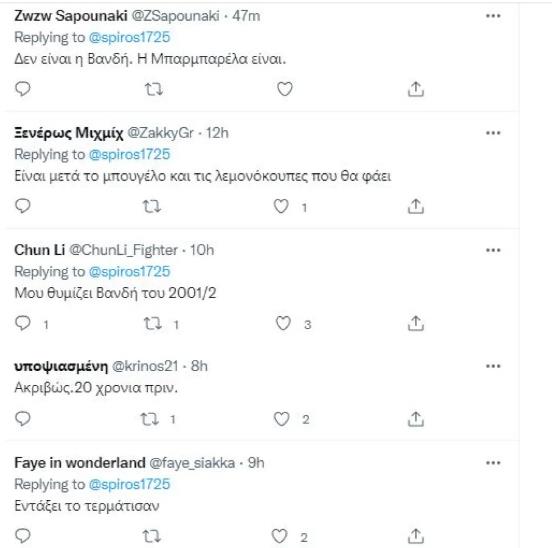Screen dimensions: 552x548
Task: Reply to Chun Li's tweet
Action: pyautogui.click(x=23, y=323)
